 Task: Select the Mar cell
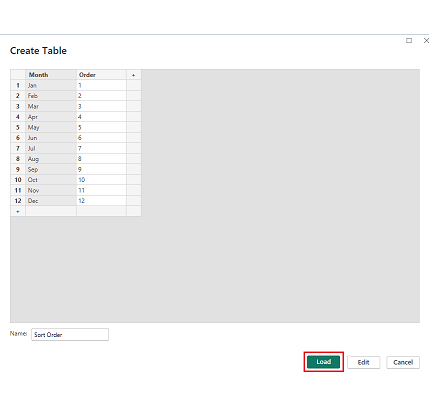coord(51,106)
